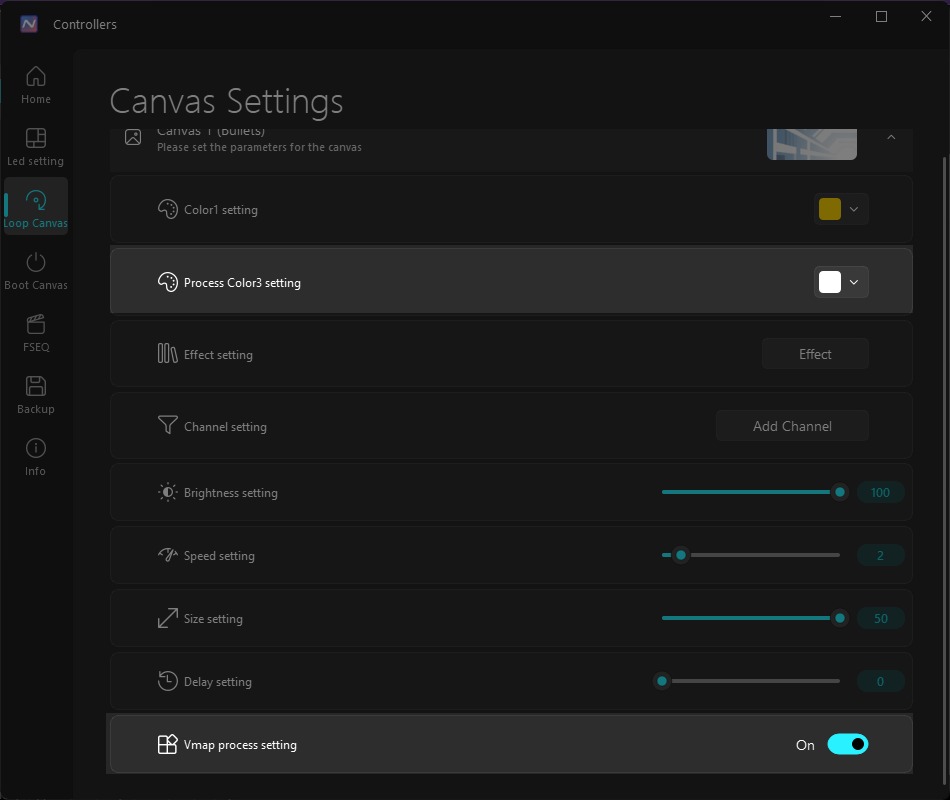Open the Process Color3 dropdown arrow

tap(854, 282)
